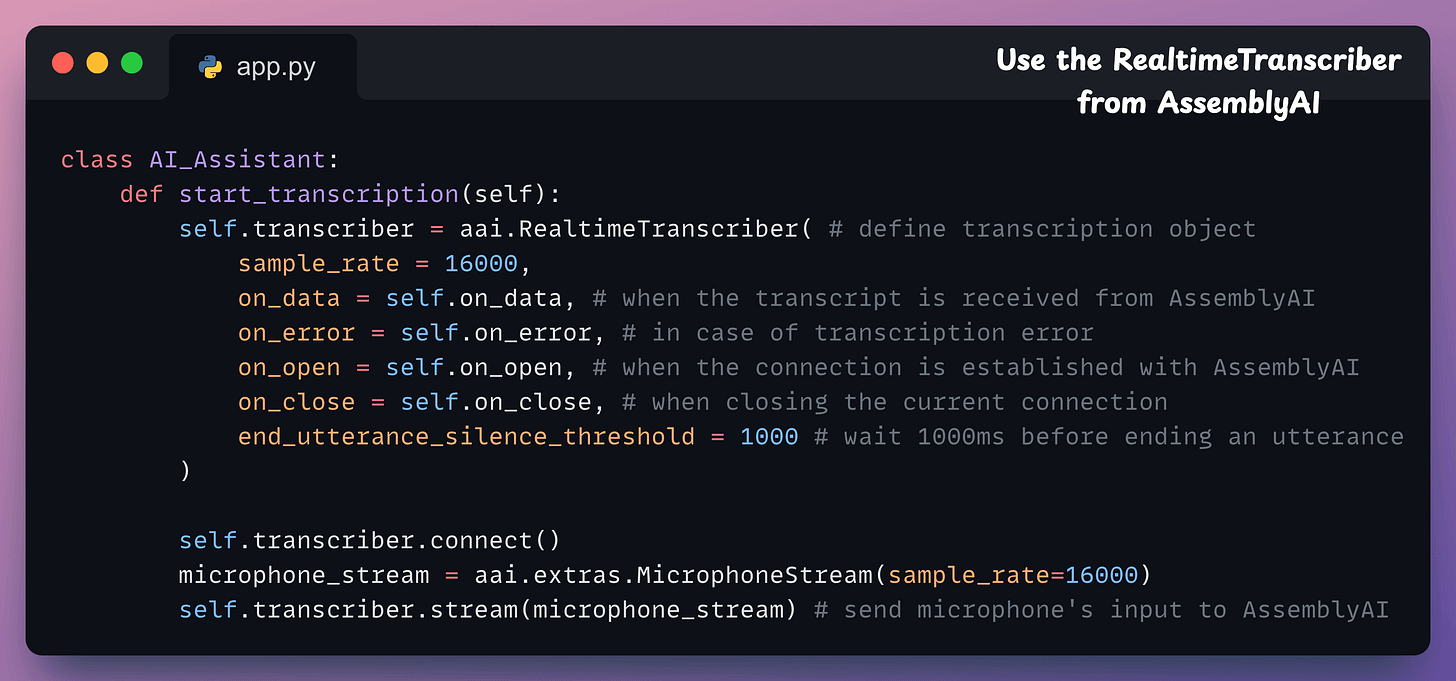Click the on_open keyword argument

pyautogui.click(x=289, y=367)
